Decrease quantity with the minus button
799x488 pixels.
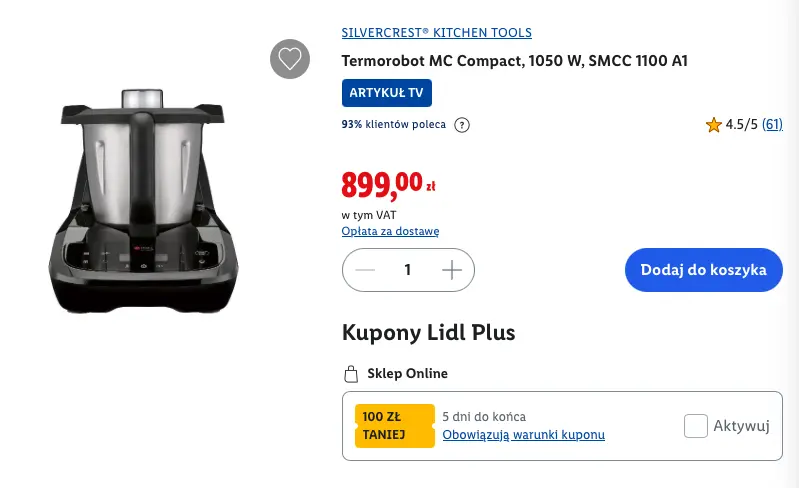365,270
